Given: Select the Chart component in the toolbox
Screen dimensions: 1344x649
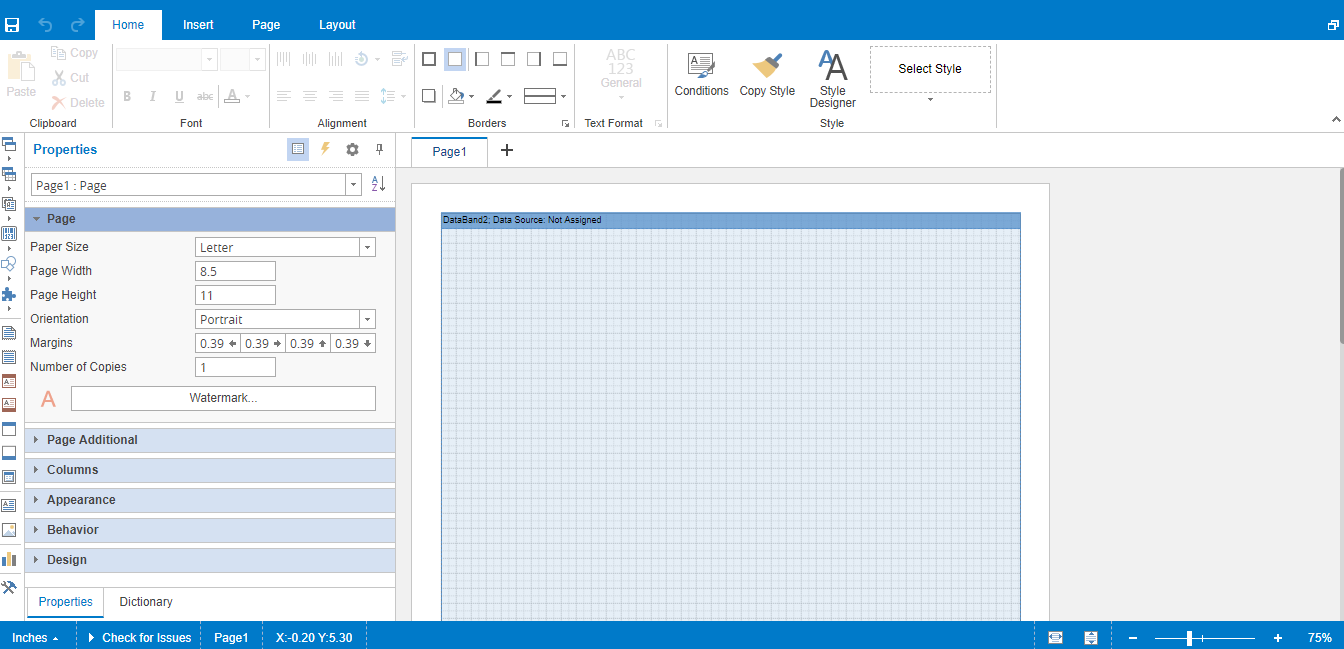Looking at the screenshot, I should (x=9, y=559).
